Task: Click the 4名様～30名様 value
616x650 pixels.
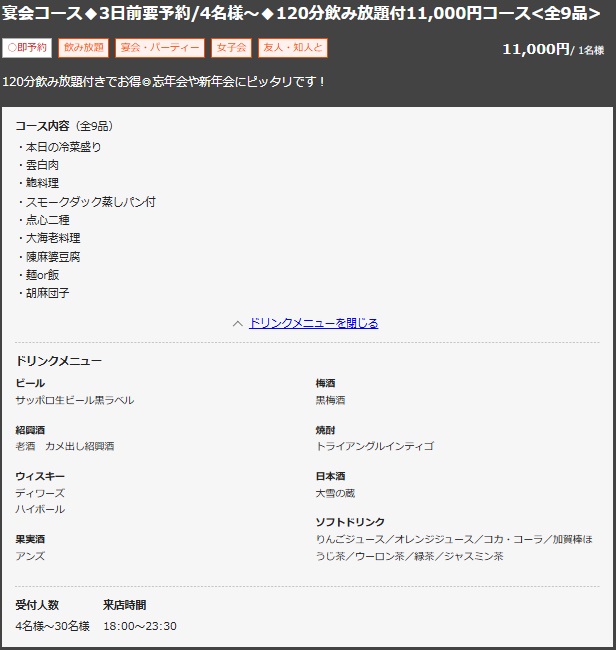Action: 53,626
